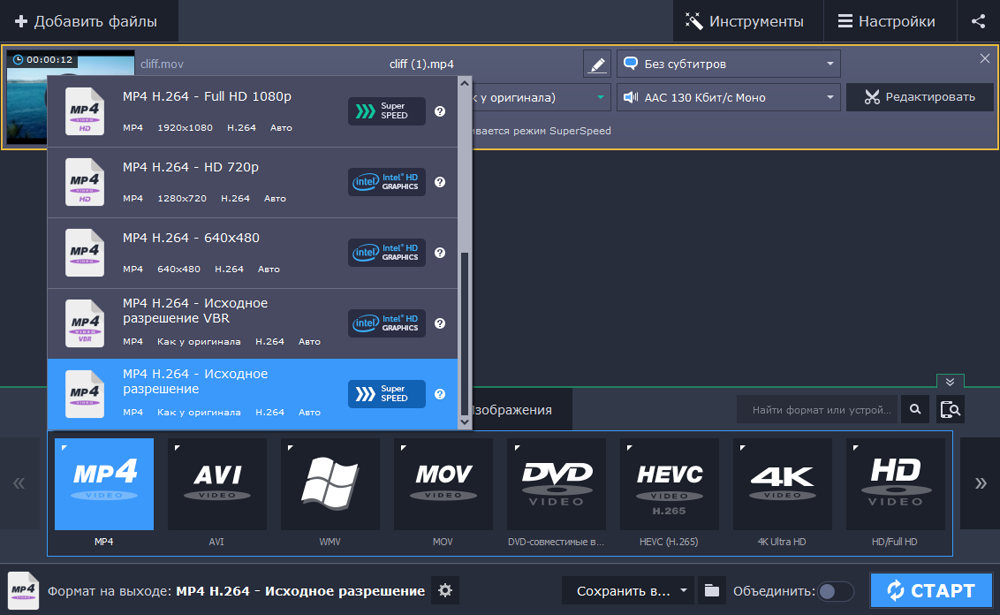The height and width of the screenshot is (615, 1000).
Task: Open the Сохранить в... save location dropdown
Action: pyautogui.click(x=627, y=591)
